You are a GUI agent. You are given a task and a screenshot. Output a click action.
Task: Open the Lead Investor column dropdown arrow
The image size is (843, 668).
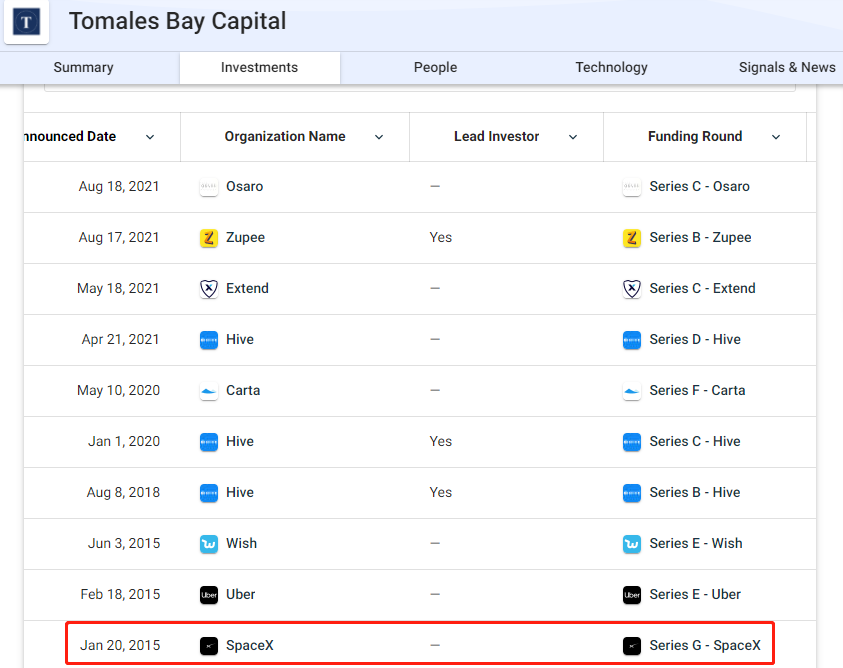pyautogui.click(x=573, y=137)
